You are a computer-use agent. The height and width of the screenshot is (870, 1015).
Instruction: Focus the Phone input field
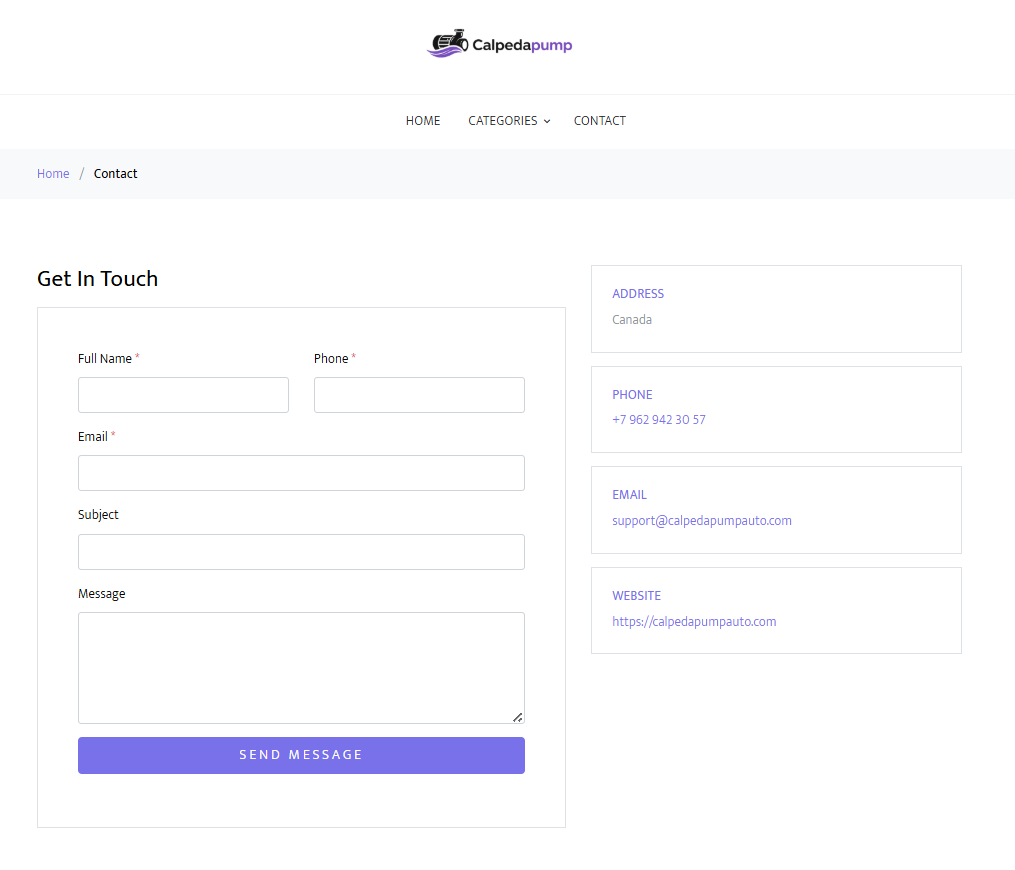pyautogui.click(x=419, y=395)
